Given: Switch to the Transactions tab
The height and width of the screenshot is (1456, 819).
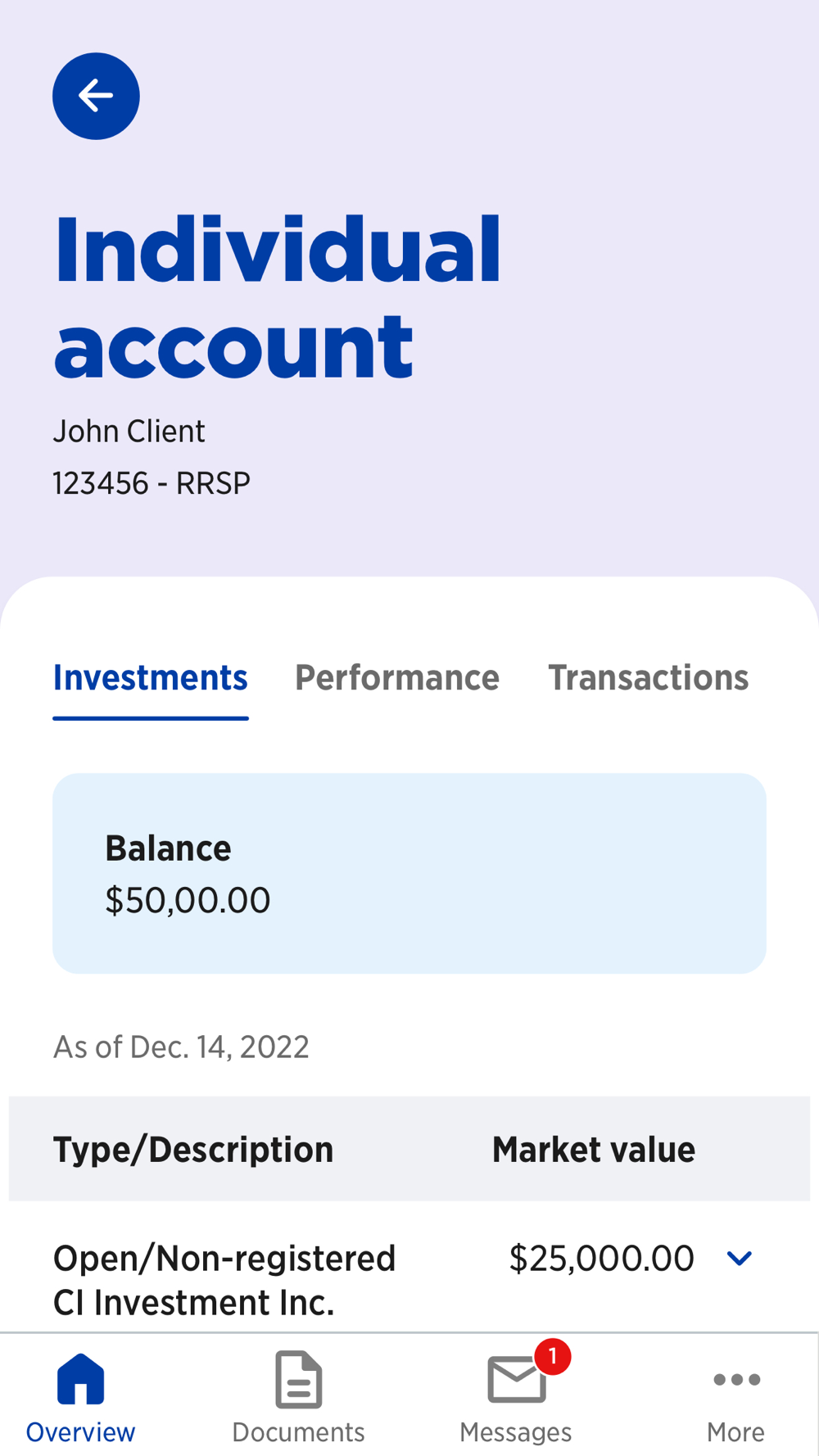Looking at the screenshot, I should [x=648, y=678].
